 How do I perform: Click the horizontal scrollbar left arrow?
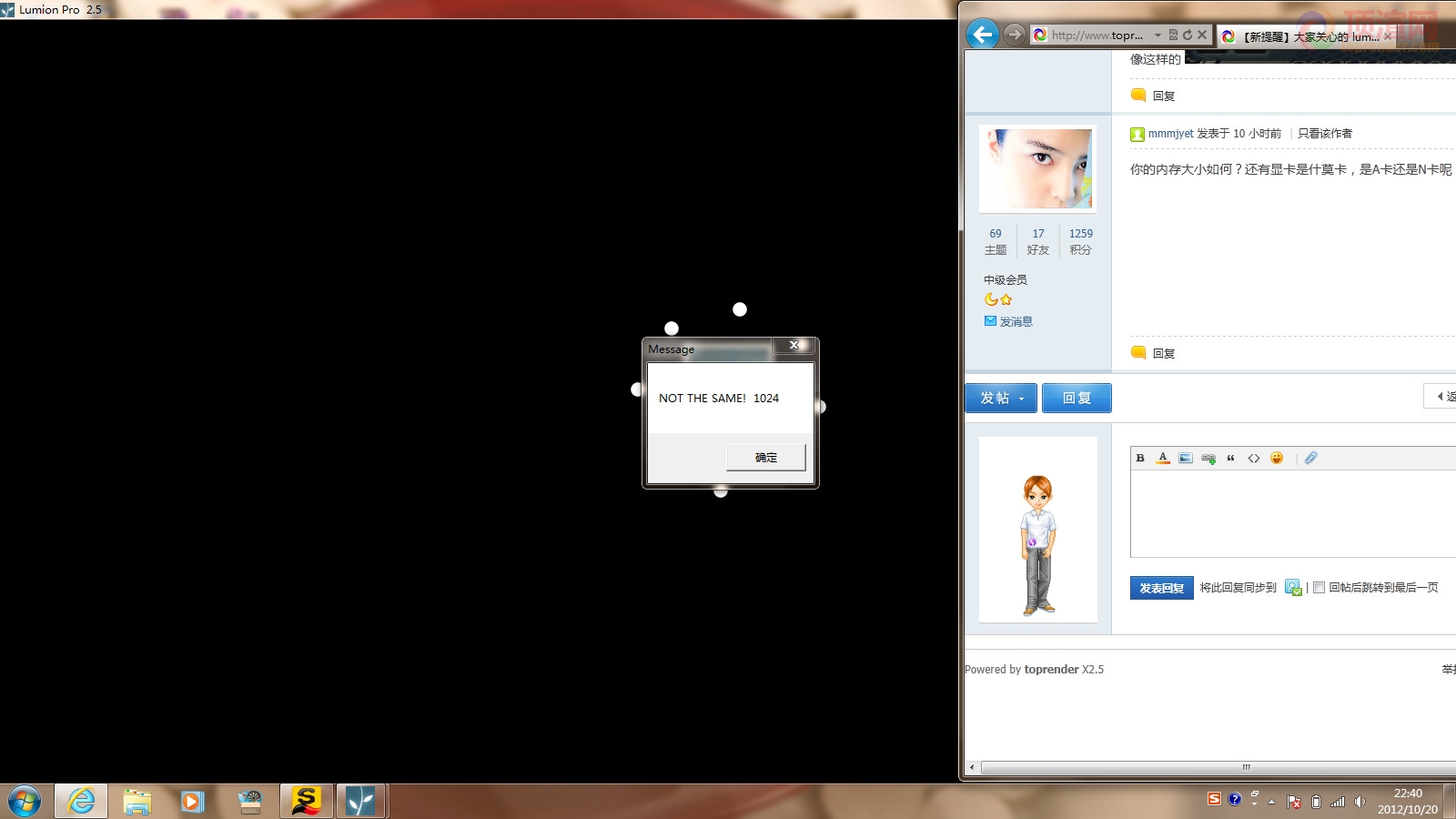(972, 767)
